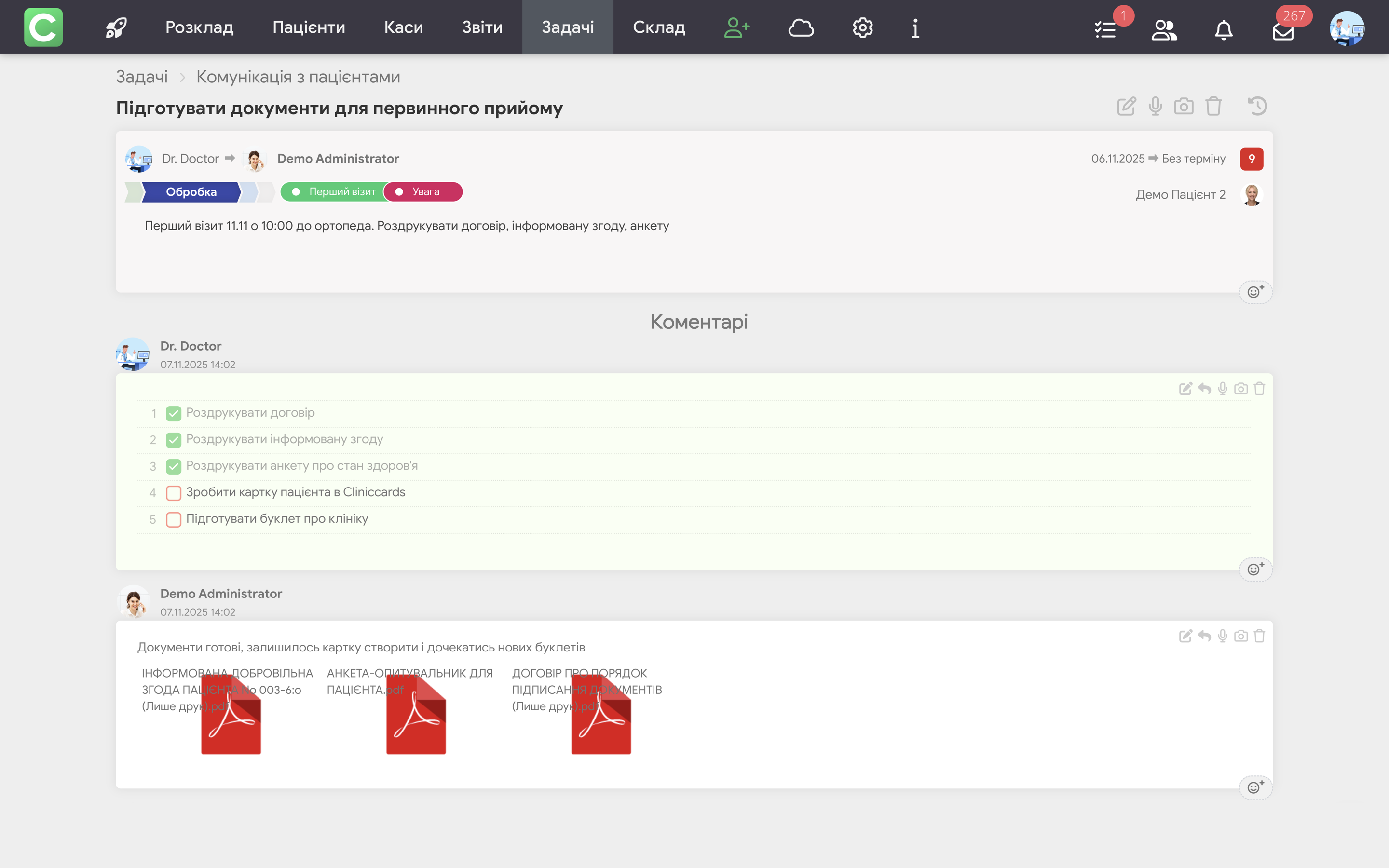
Task: Open the notifications bell
Action: 1223,29
